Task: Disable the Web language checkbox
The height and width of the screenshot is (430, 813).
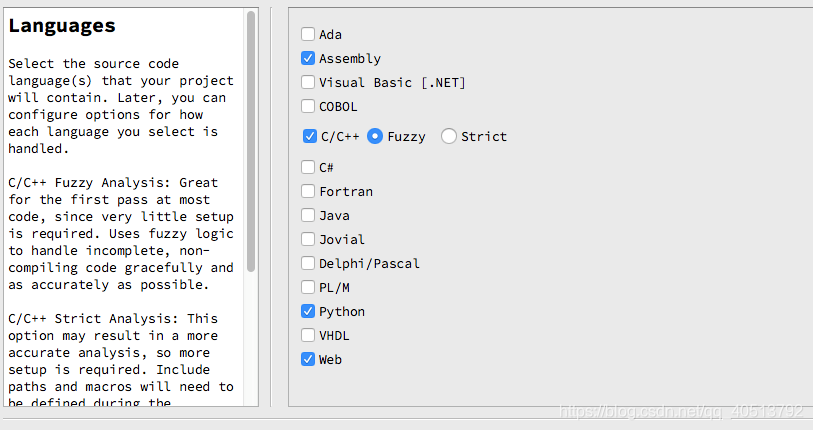Action: [x=308, y=360]
